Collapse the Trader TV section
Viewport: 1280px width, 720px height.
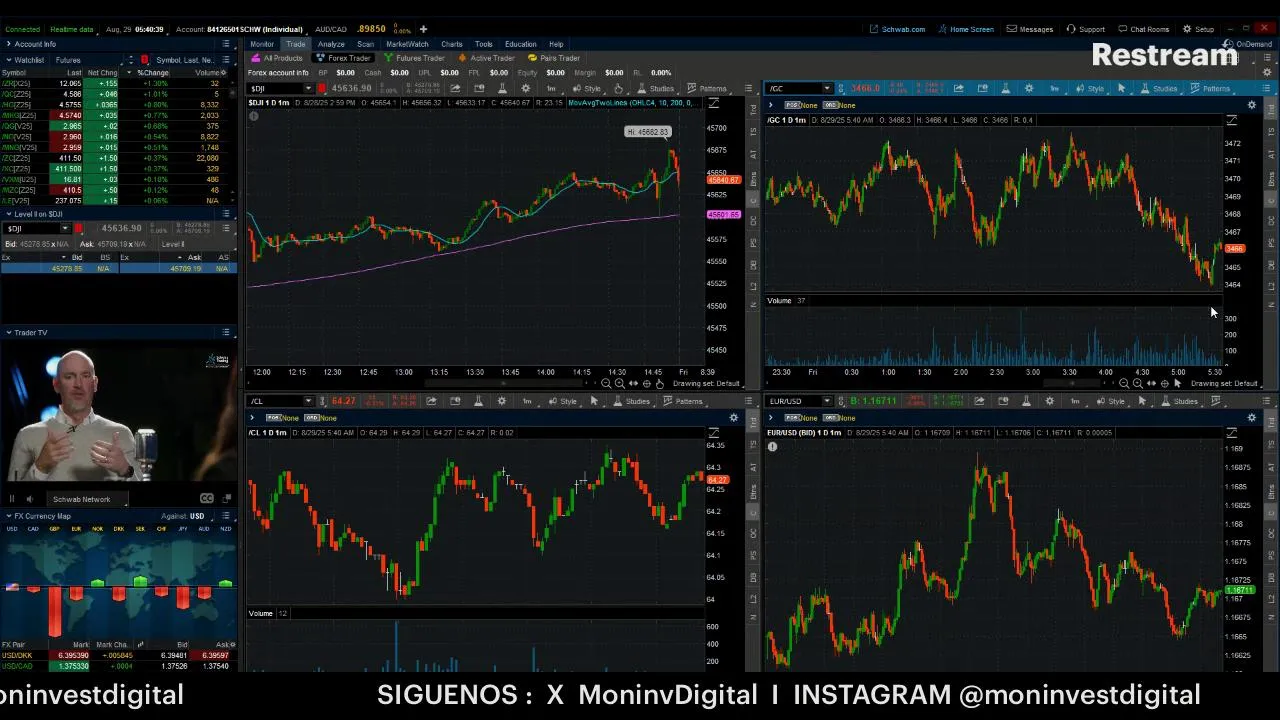(8, 332)
